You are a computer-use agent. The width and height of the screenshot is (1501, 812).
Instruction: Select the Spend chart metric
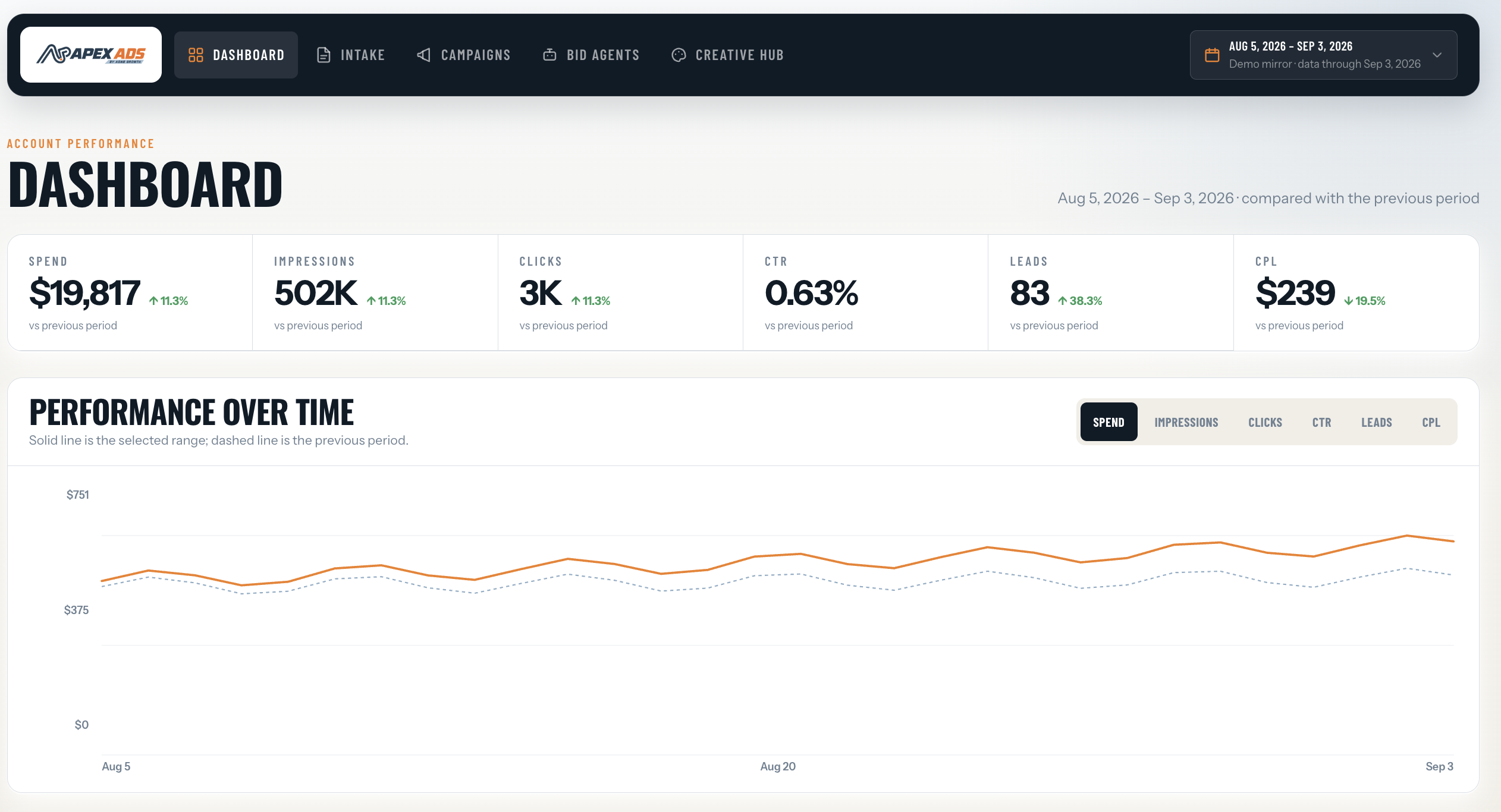click(1109, 422)
